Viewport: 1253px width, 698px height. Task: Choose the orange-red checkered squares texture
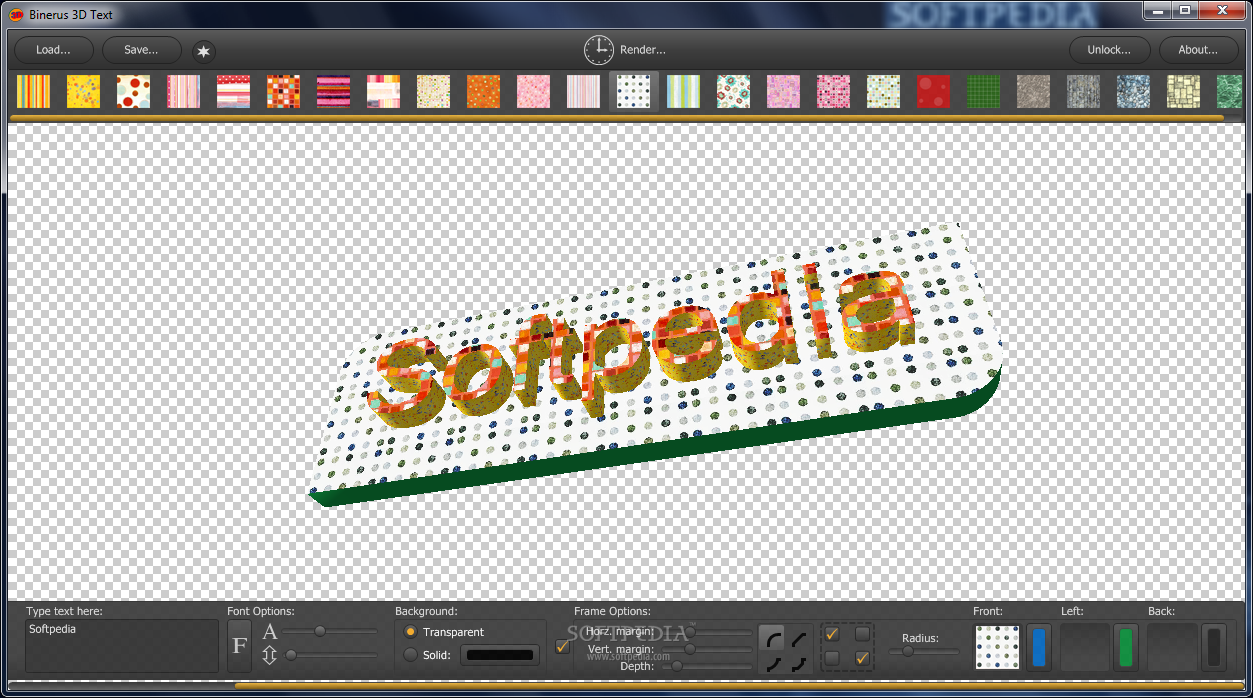pos(283,91)
